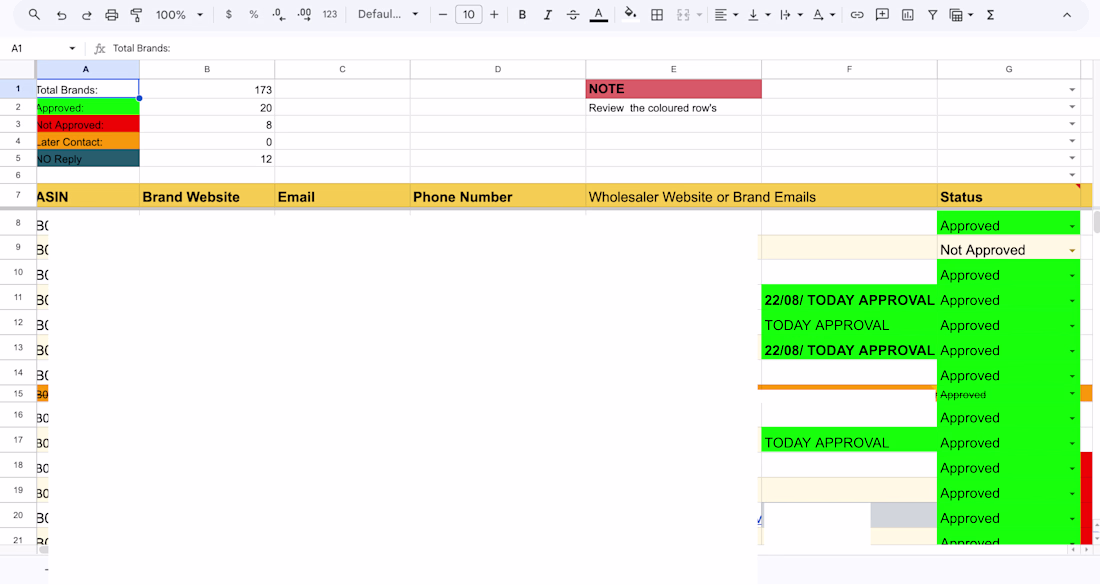Open horizontal align options
The image size is (1100, 585).
click(x=725, y=14)
